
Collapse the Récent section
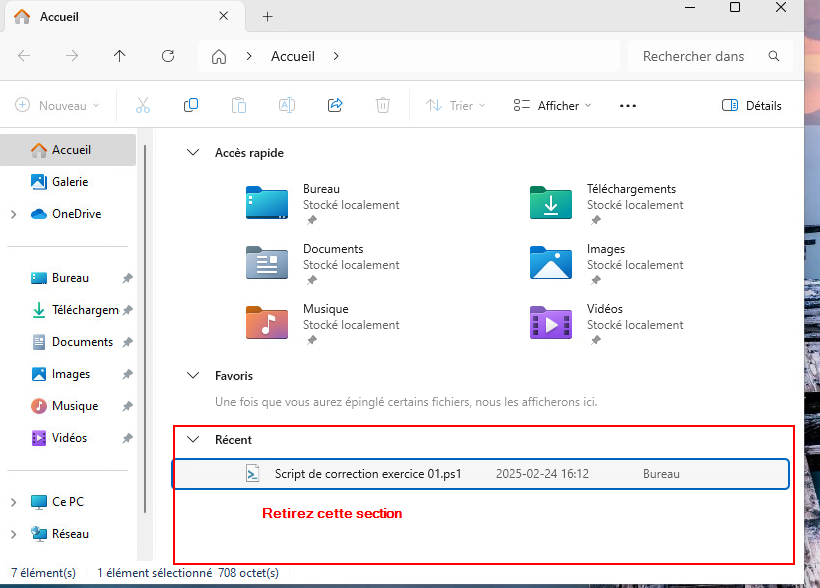(193, 439)
